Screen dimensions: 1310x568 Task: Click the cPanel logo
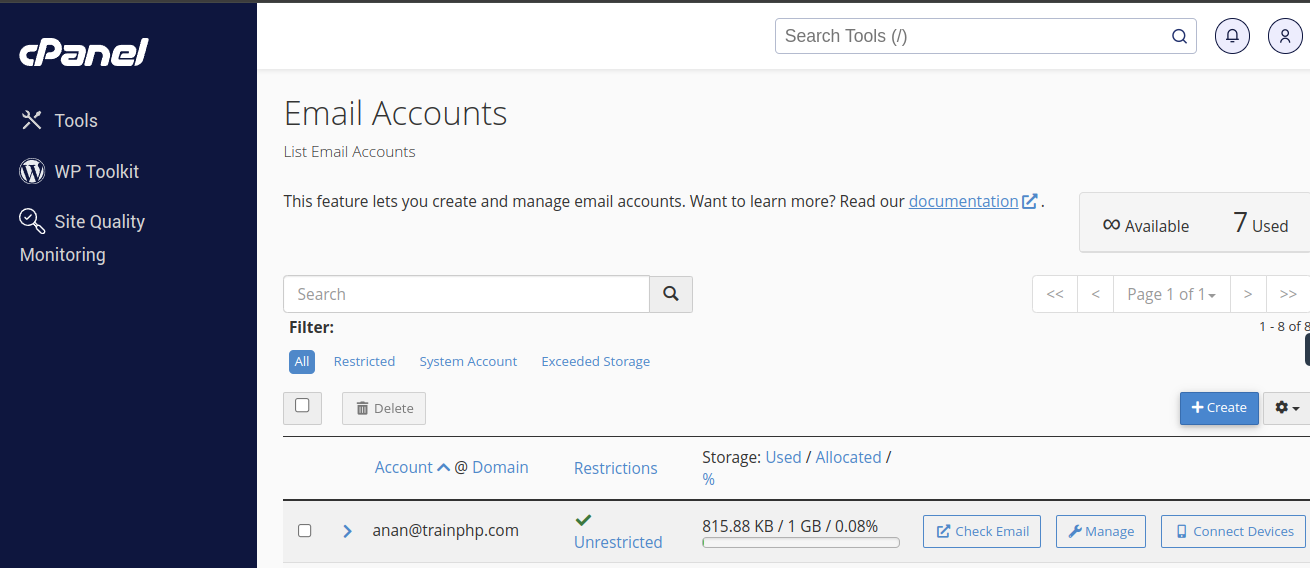(x=84, y=52)
